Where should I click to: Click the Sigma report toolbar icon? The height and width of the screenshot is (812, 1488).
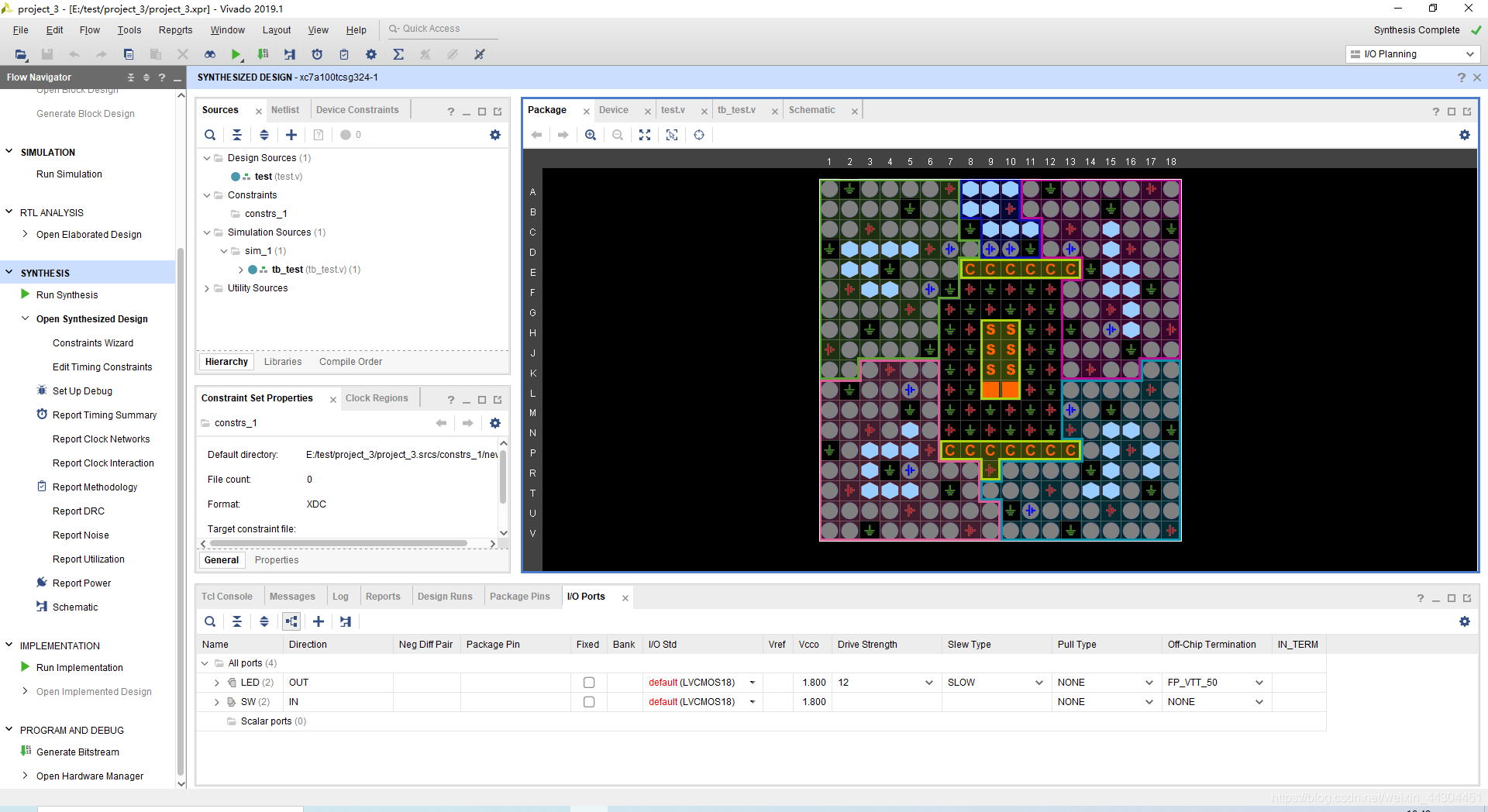(398, 54)
